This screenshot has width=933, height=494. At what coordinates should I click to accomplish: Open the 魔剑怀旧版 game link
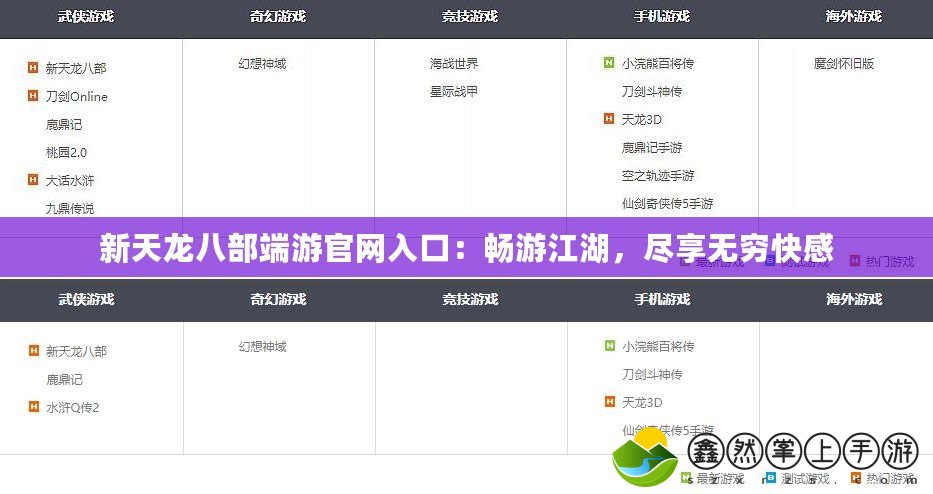(844, 63)
